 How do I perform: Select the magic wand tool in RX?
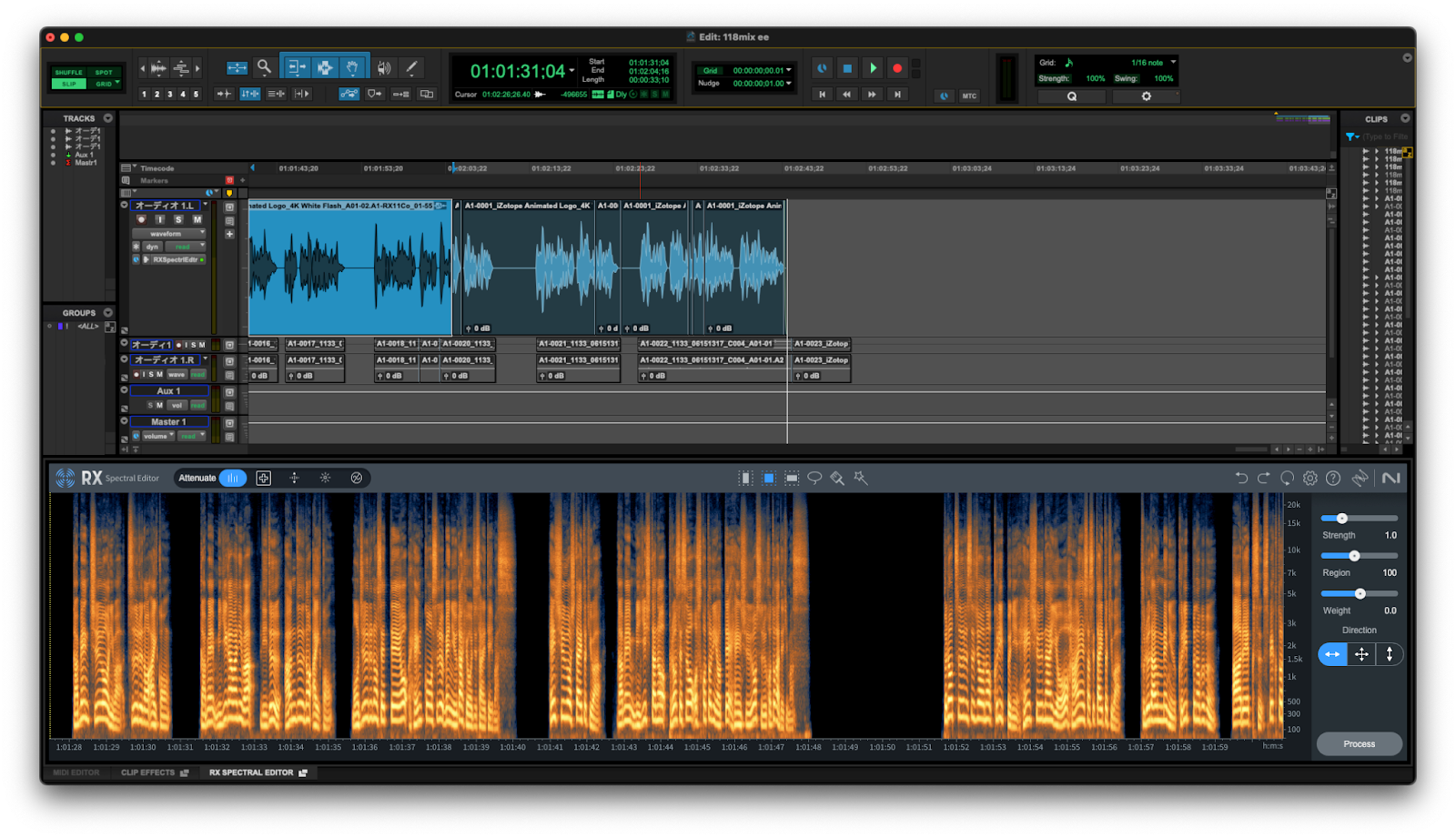click(860, 478)
